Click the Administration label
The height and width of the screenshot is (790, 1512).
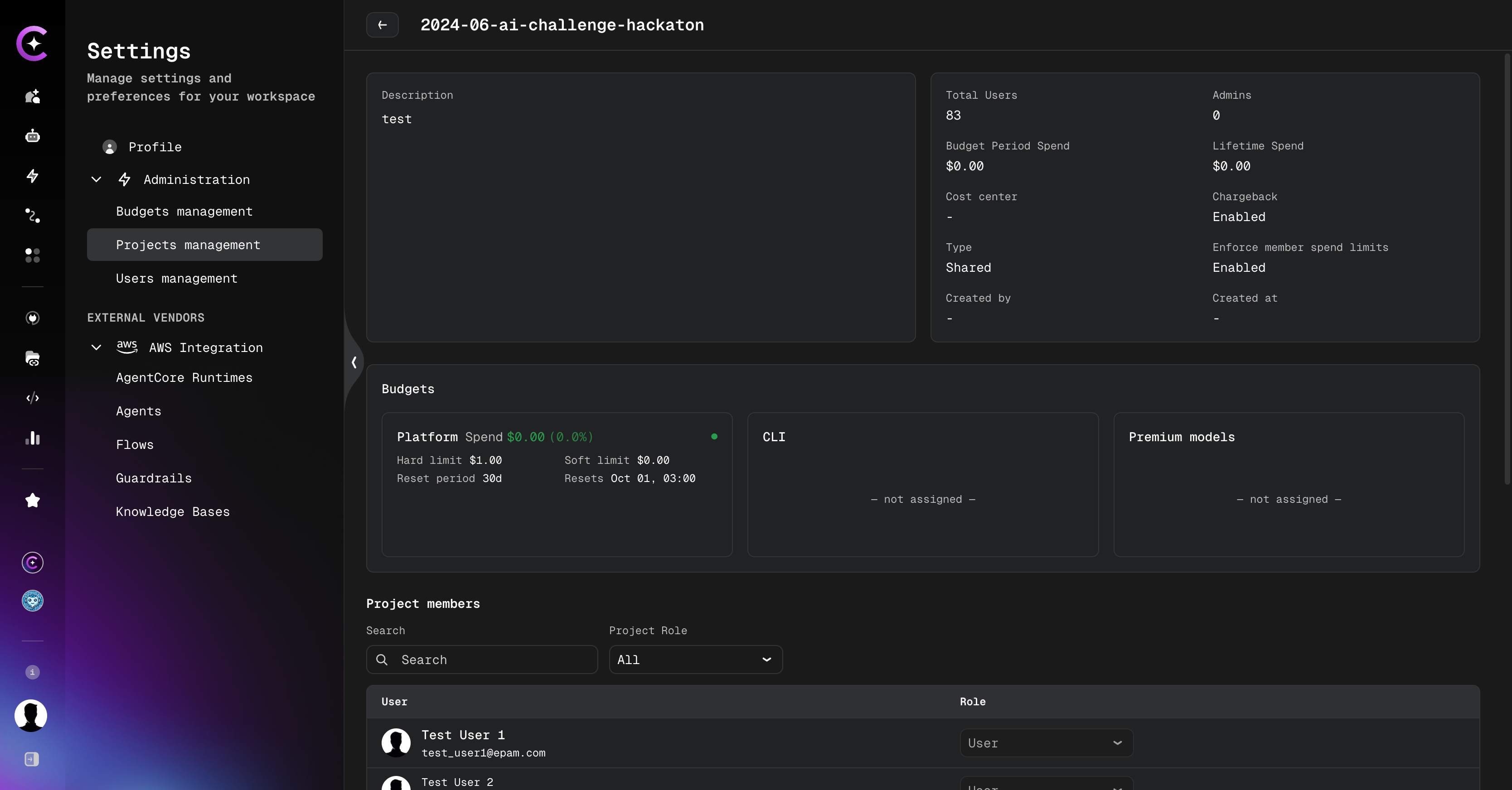197,180
